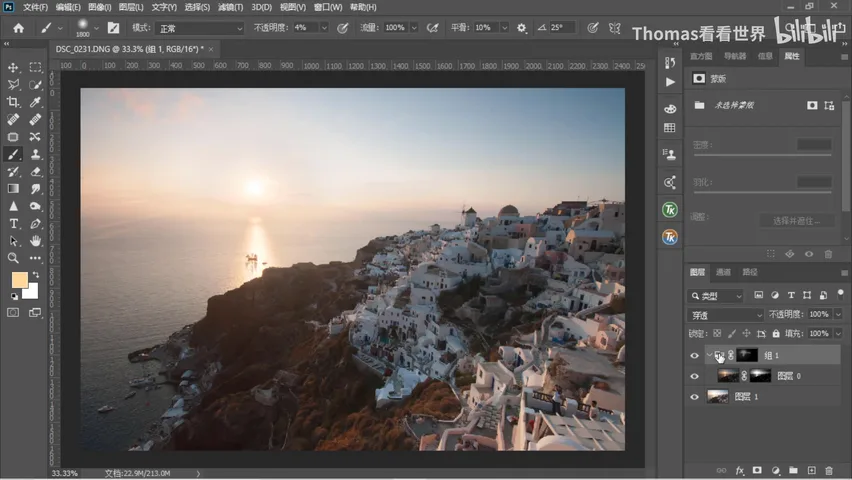Image resolution: width=852 pixels, height=480 pixels.
Task: Open 平滑 smoothing dropdown arrow
Action: pos(504,28)
